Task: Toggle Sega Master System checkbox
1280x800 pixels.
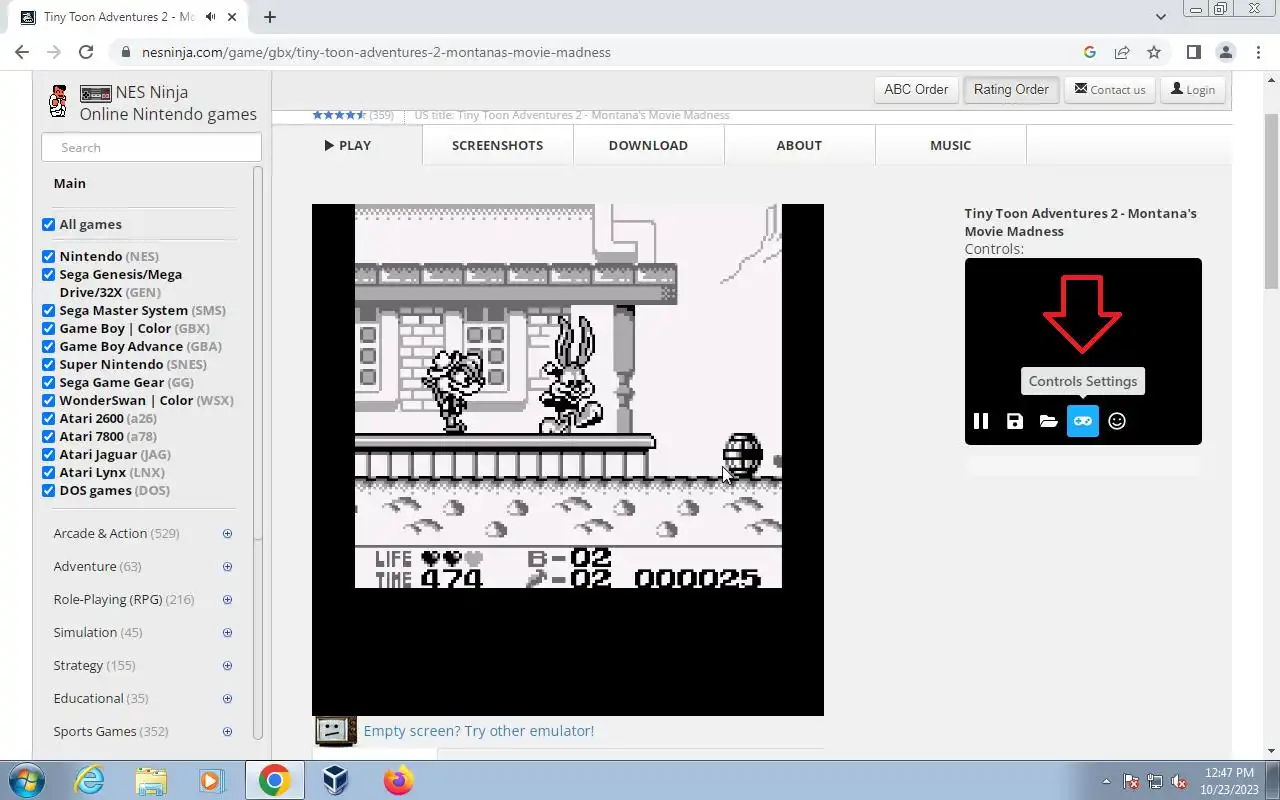Action: (x=48, y=310)
